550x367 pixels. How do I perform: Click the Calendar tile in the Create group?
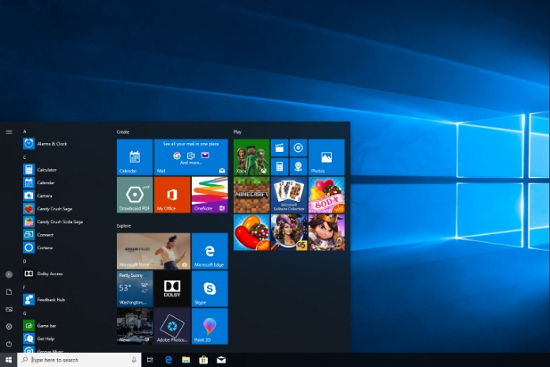coord(135,157)
